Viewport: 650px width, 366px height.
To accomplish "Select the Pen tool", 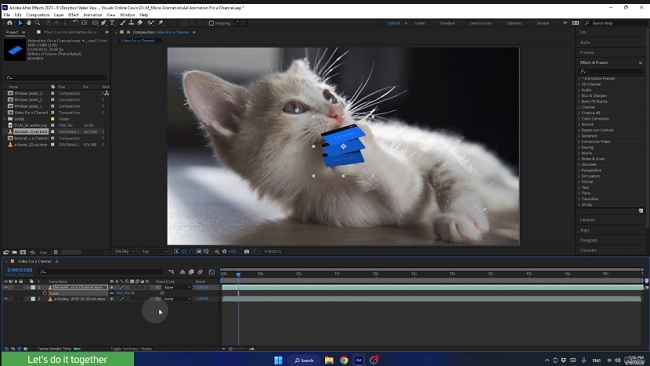I will point(104,23).
